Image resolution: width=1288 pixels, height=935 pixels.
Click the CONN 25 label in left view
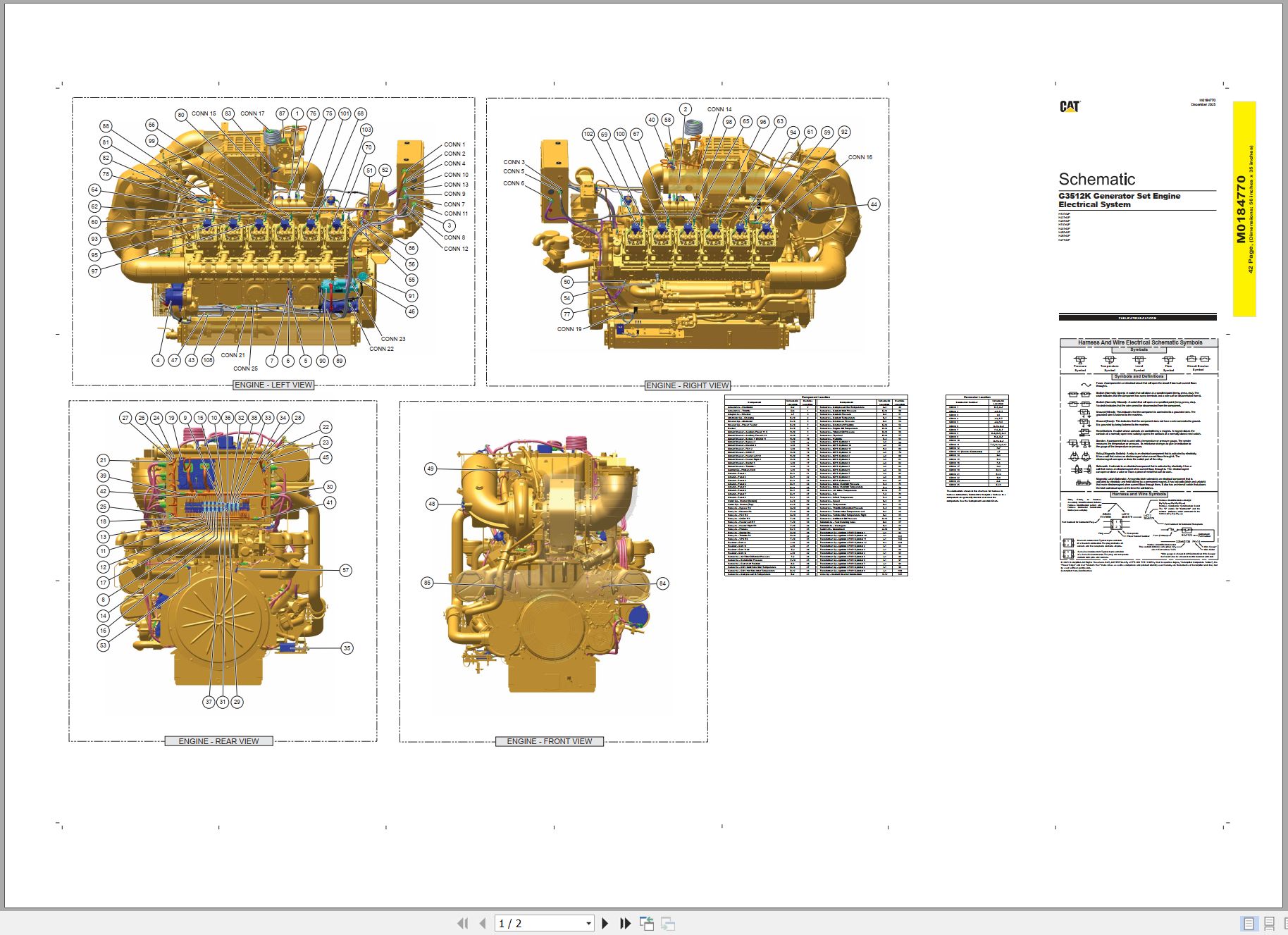tap(245, 369)
